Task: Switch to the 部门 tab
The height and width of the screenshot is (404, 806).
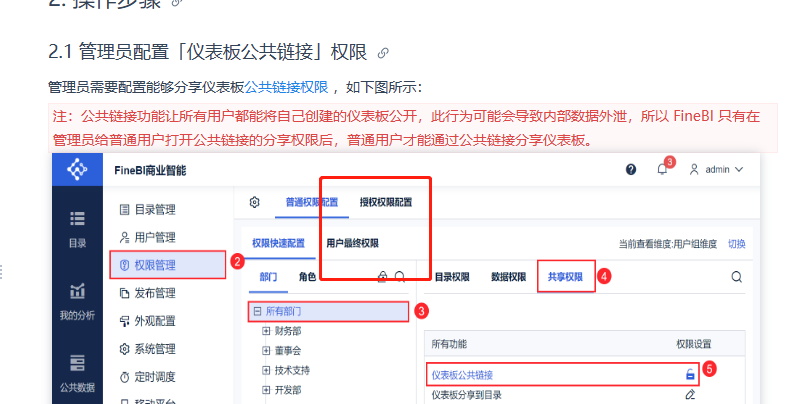Action: click(268, 277)
